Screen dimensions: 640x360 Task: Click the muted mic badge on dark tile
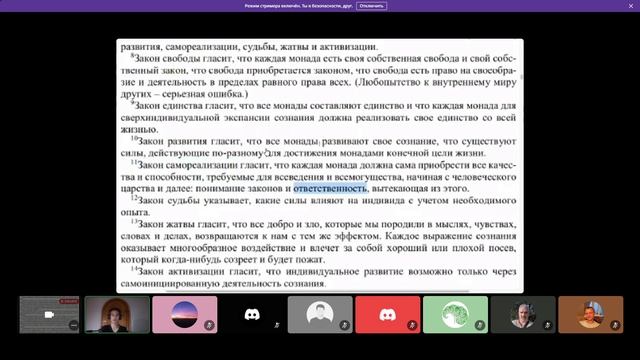547,325
